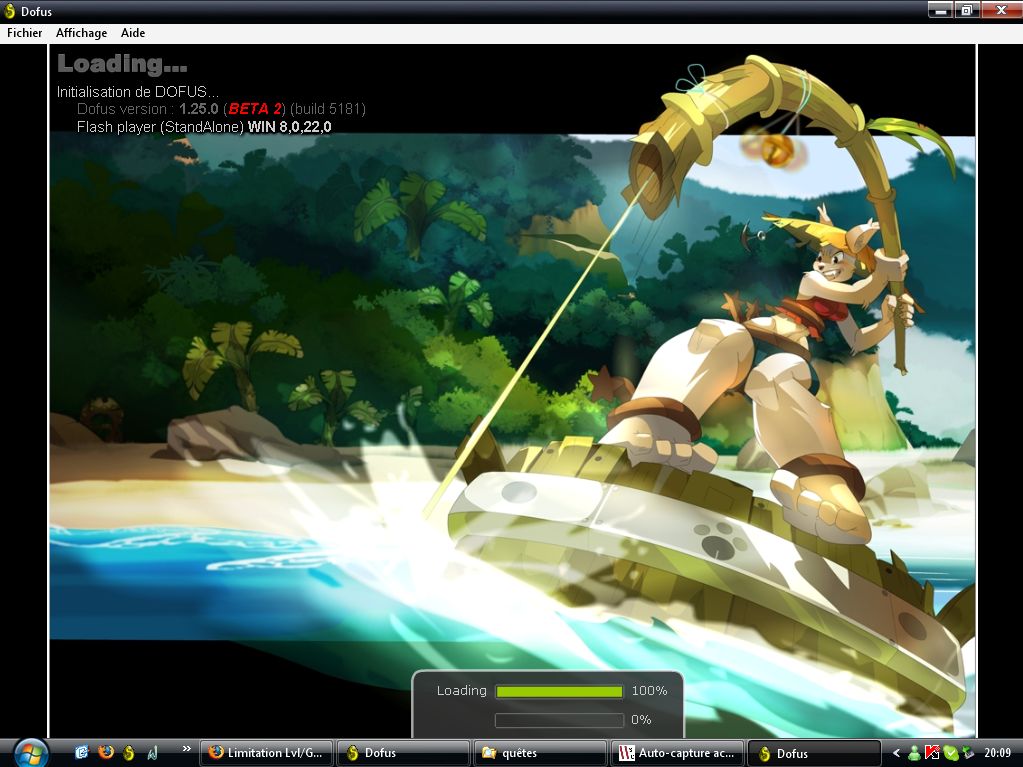Image resolution: width=1023 pixels, height=767 pixels.
Task: Open the Affichage menu
Action: point(81,33)
